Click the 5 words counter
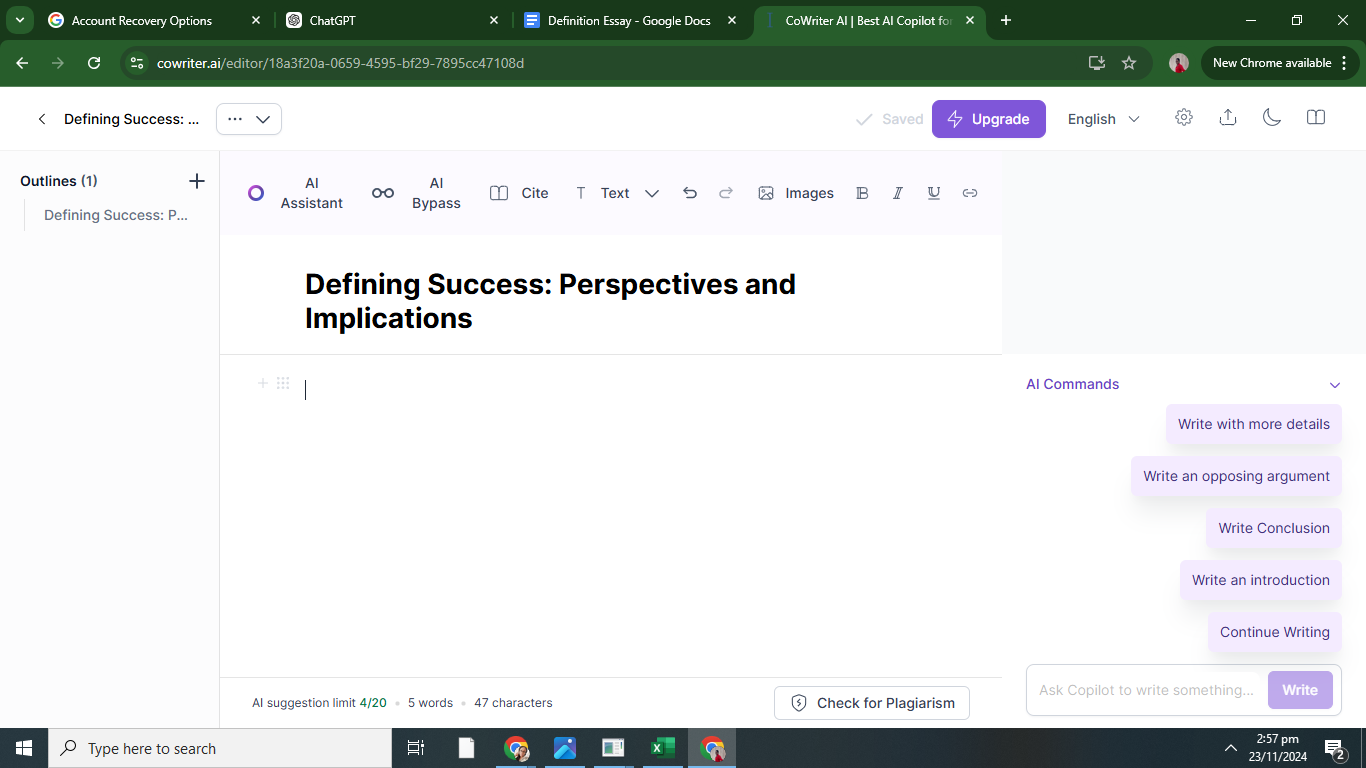Viewport: 1366px width, 768px height. click(x=430, y=703)
